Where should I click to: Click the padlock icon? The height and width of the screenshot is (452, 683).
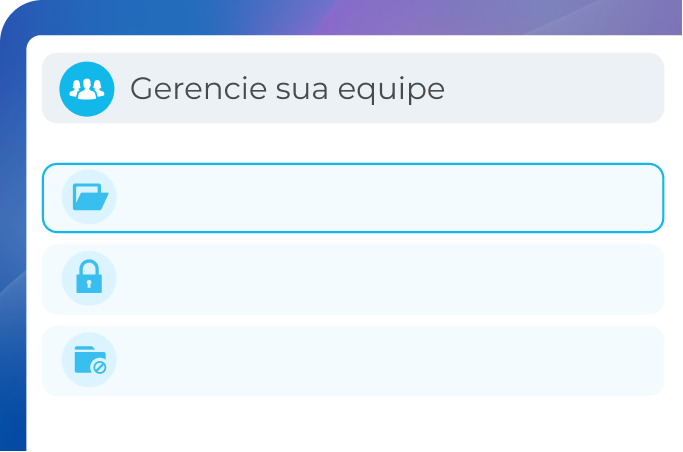pos(89,278)
